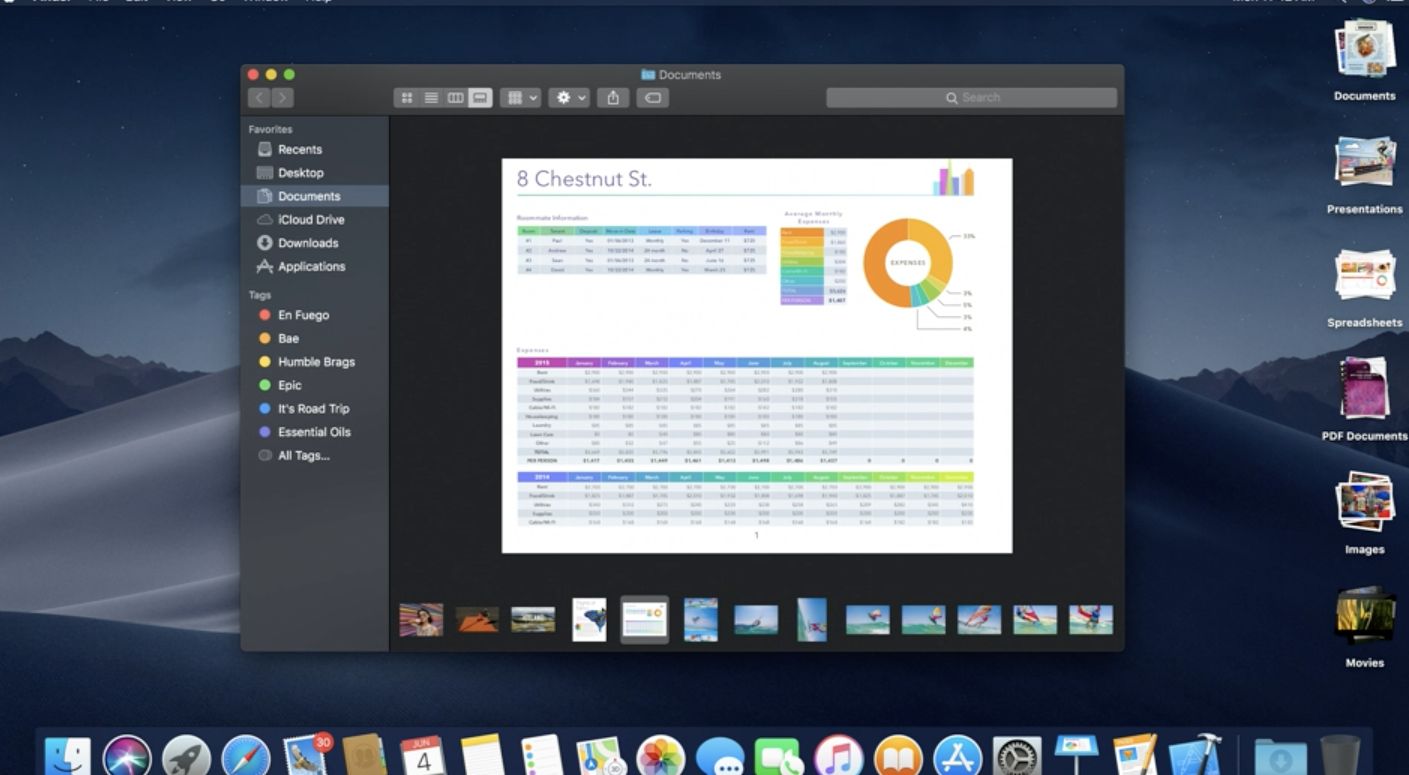
Task: Select the Iceland landscape thumbnail
Action: tap(533, 620)
